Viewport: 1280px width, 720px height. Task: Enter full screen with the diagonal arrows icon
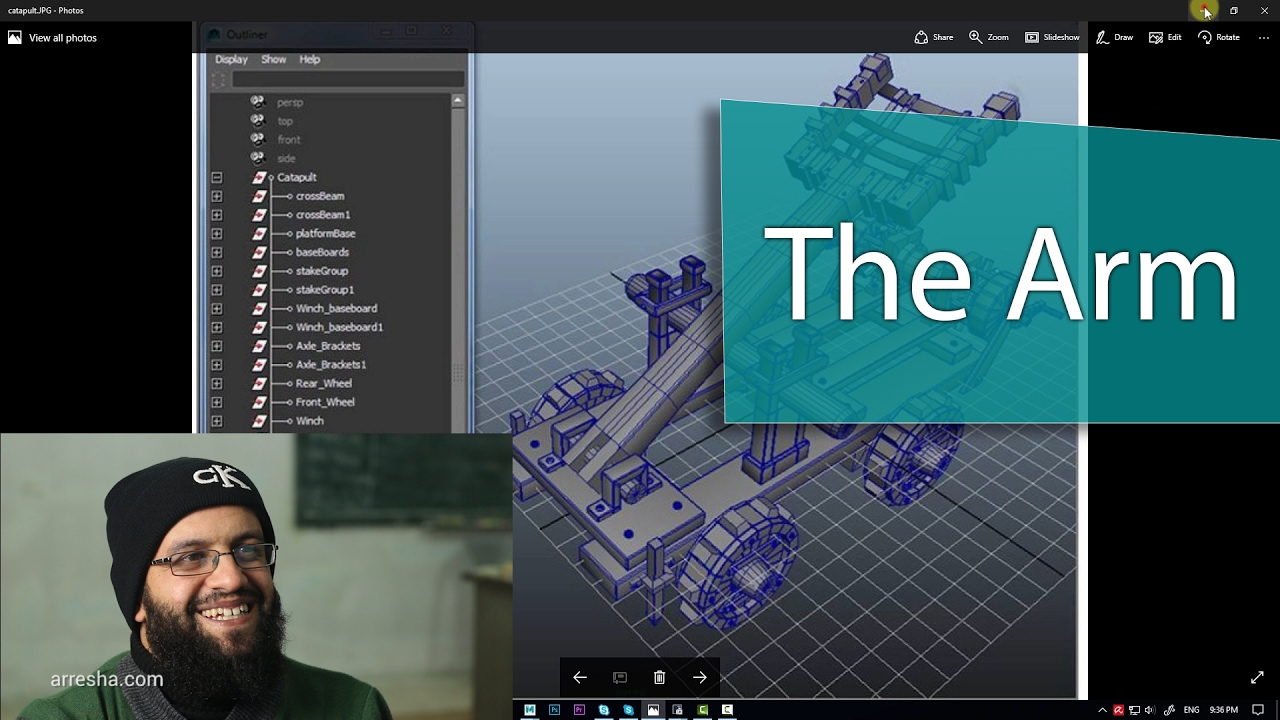pyautogui.click(x=1257, y=677)
